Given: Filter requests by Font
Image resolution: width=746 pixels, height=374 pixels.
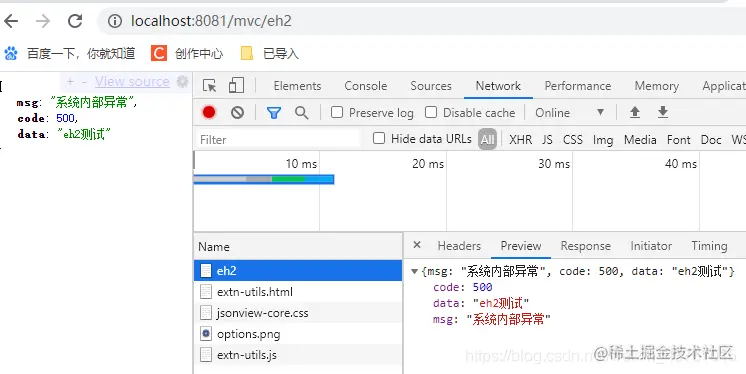Looking at the screenshot, I should [678, 139].
